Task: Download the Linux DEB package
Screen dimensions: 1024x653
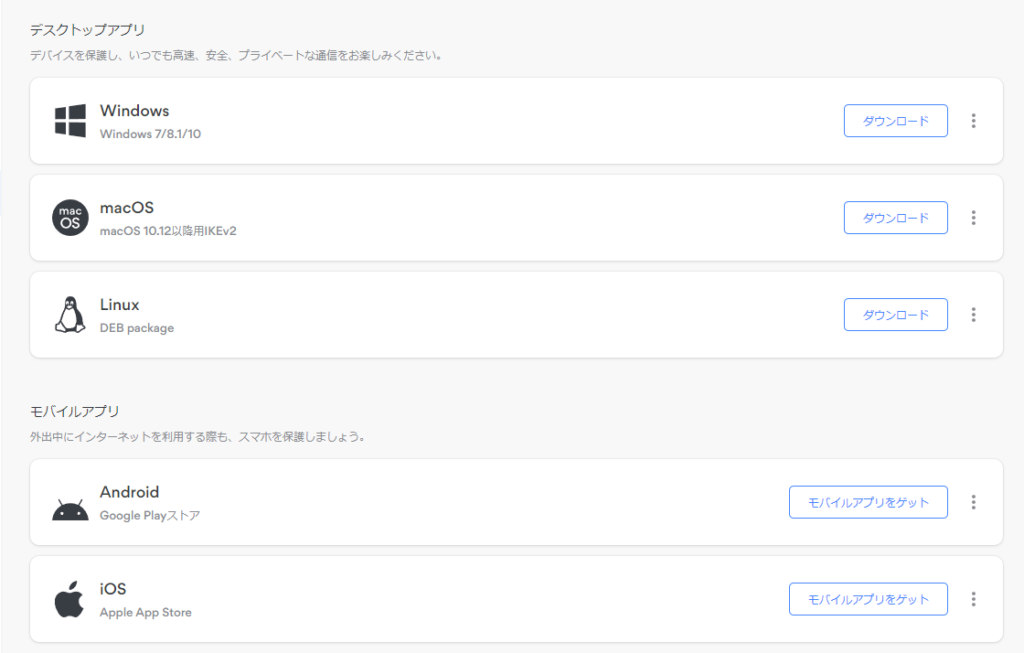Action: [895, 314]
